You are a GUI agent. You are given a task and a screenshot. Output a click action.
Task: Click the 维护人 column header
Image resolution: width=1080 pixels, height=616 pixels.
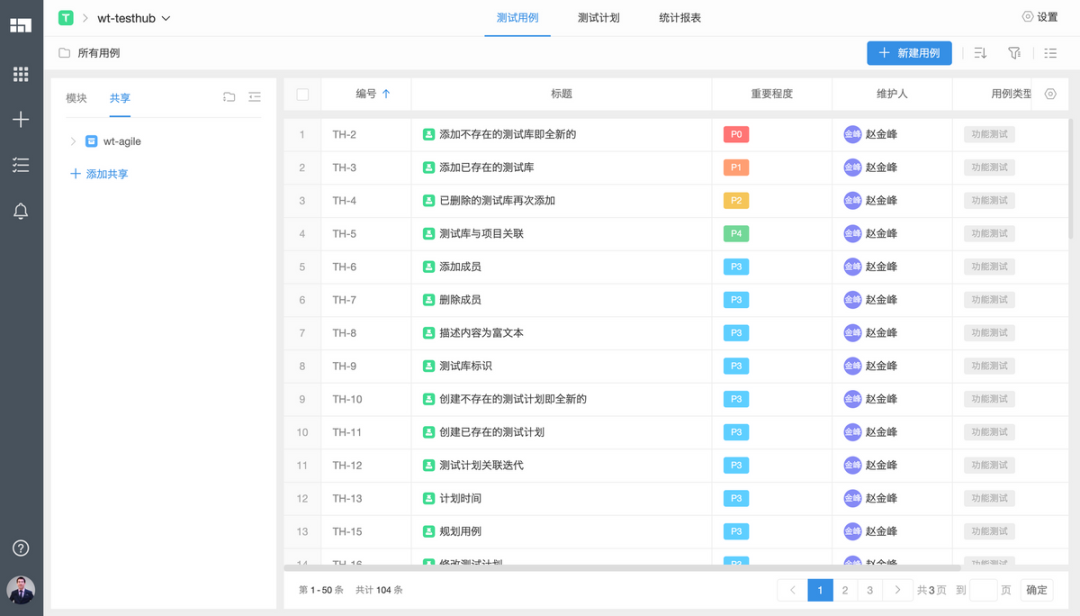click(x=892, y=94)
